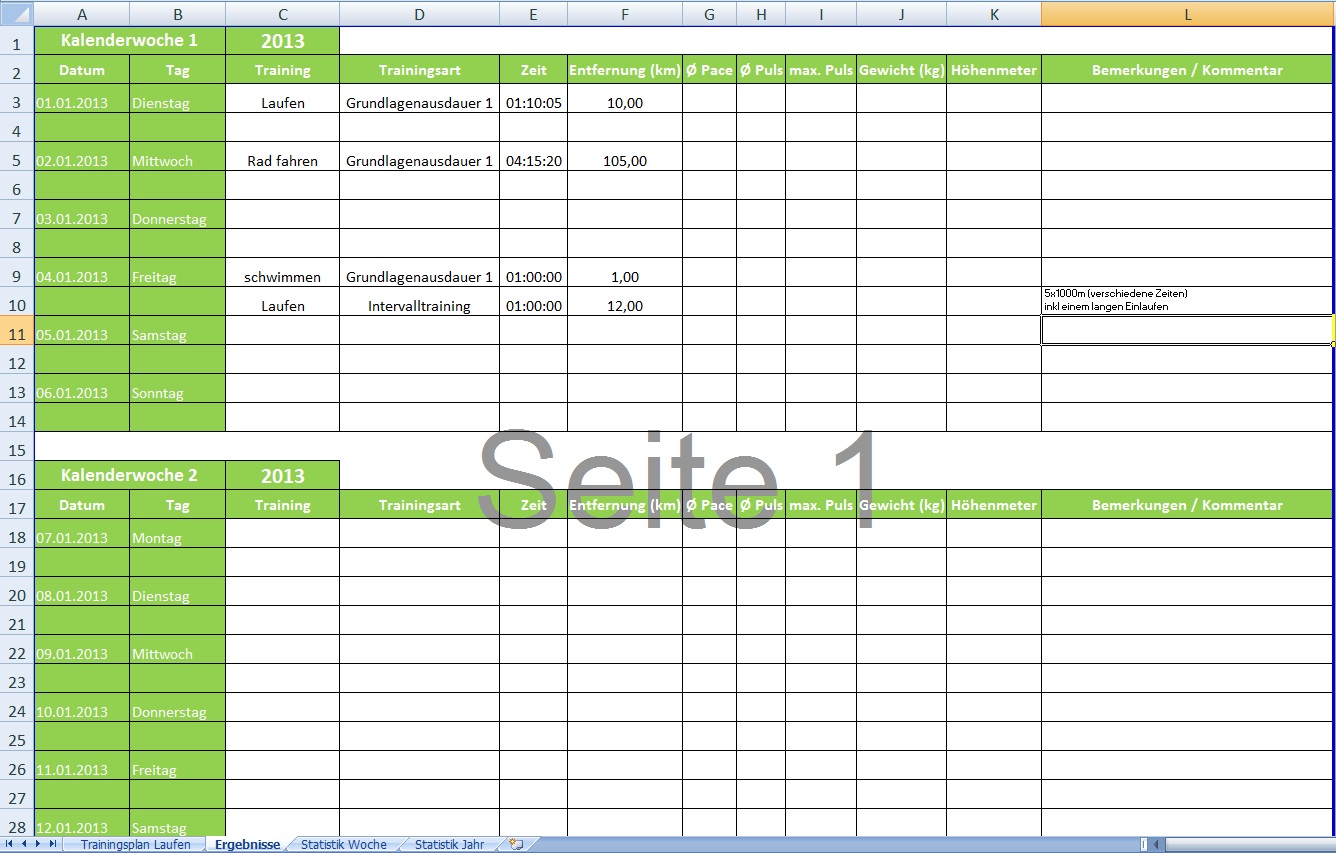Select the Ergebnisse sheet tab

247,845
